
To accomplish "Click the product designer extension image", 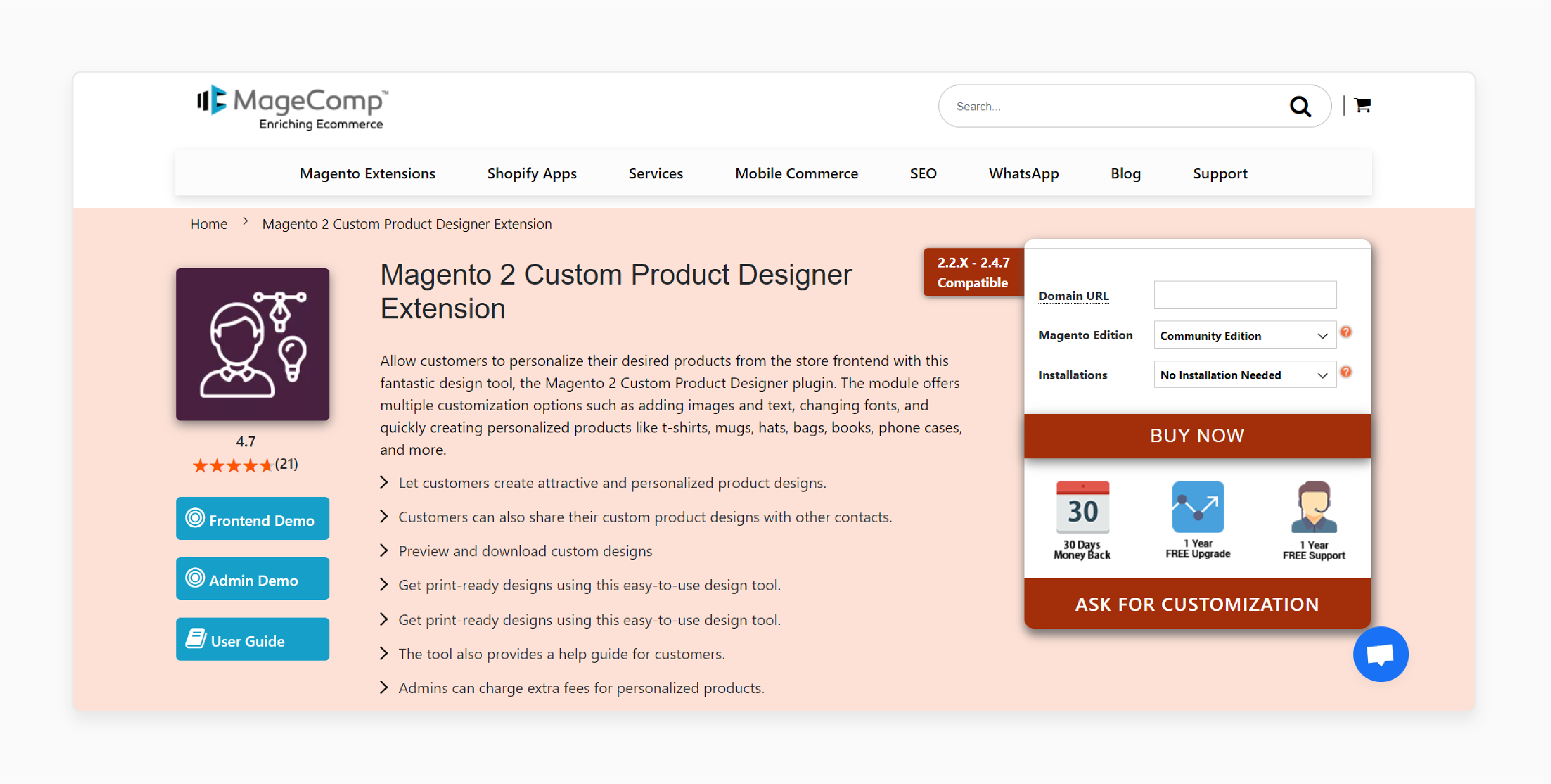I will pyautogui.click(x=252, y=344).
